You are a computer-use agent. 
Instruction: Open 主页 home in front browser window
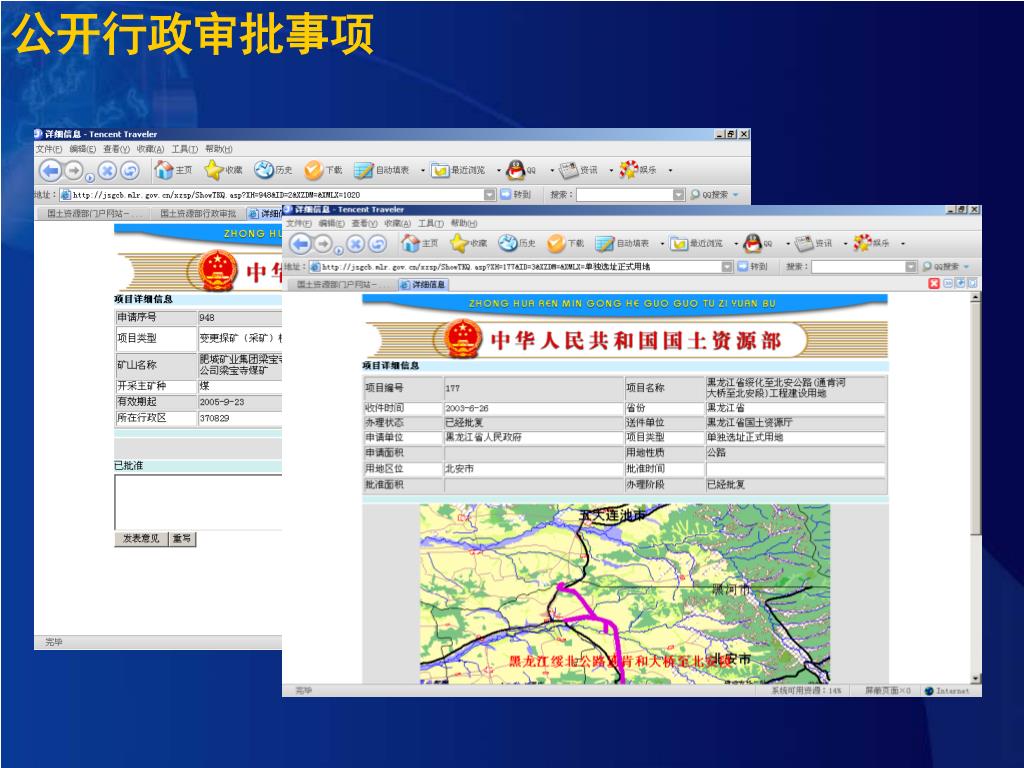[x=420, y=243]
